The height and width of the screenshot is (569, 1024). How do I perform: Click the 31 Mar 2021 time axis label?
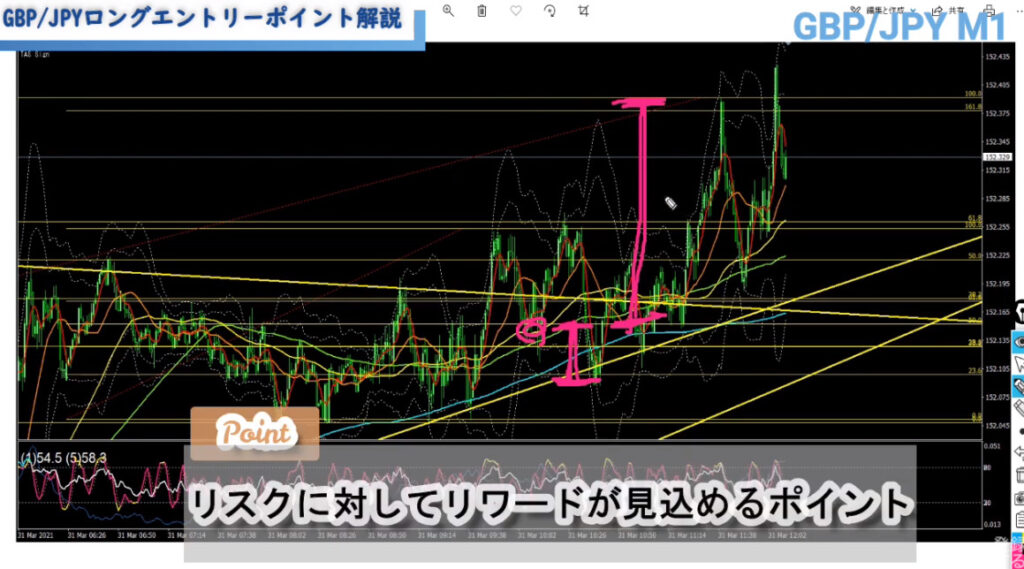[x=36, y=535]
